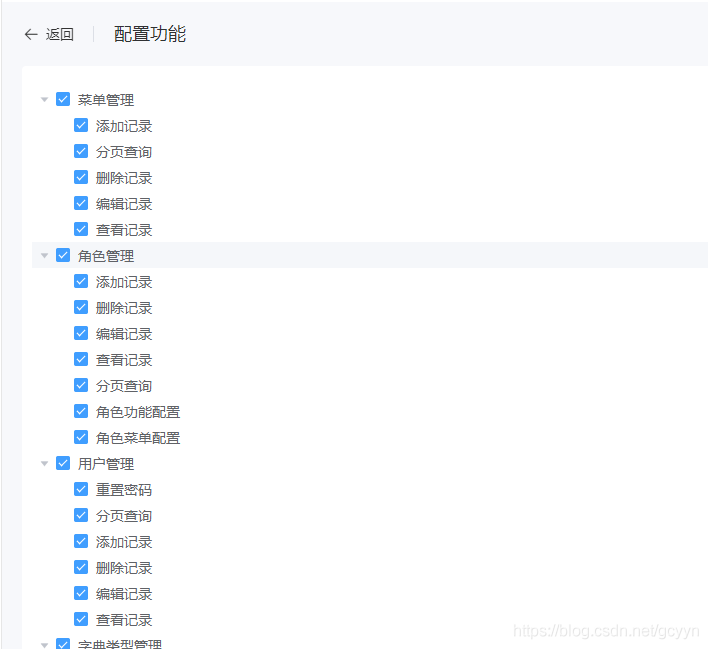
Task: Uncheck 分页查询 under 菜单管理
Action: point(81,151)
